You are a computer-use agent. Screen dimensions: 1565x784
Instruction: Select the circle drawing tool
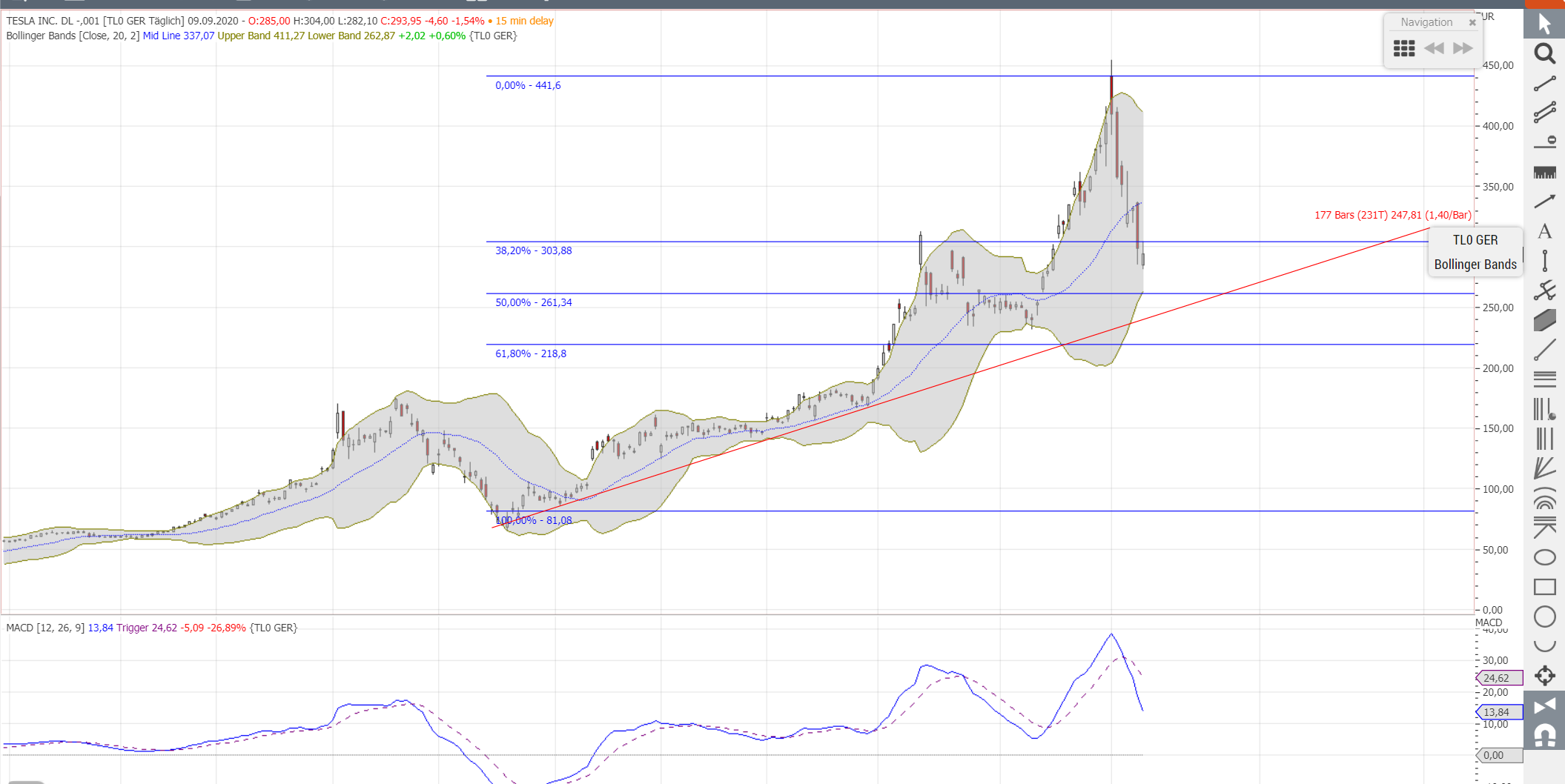(1544, 617)
